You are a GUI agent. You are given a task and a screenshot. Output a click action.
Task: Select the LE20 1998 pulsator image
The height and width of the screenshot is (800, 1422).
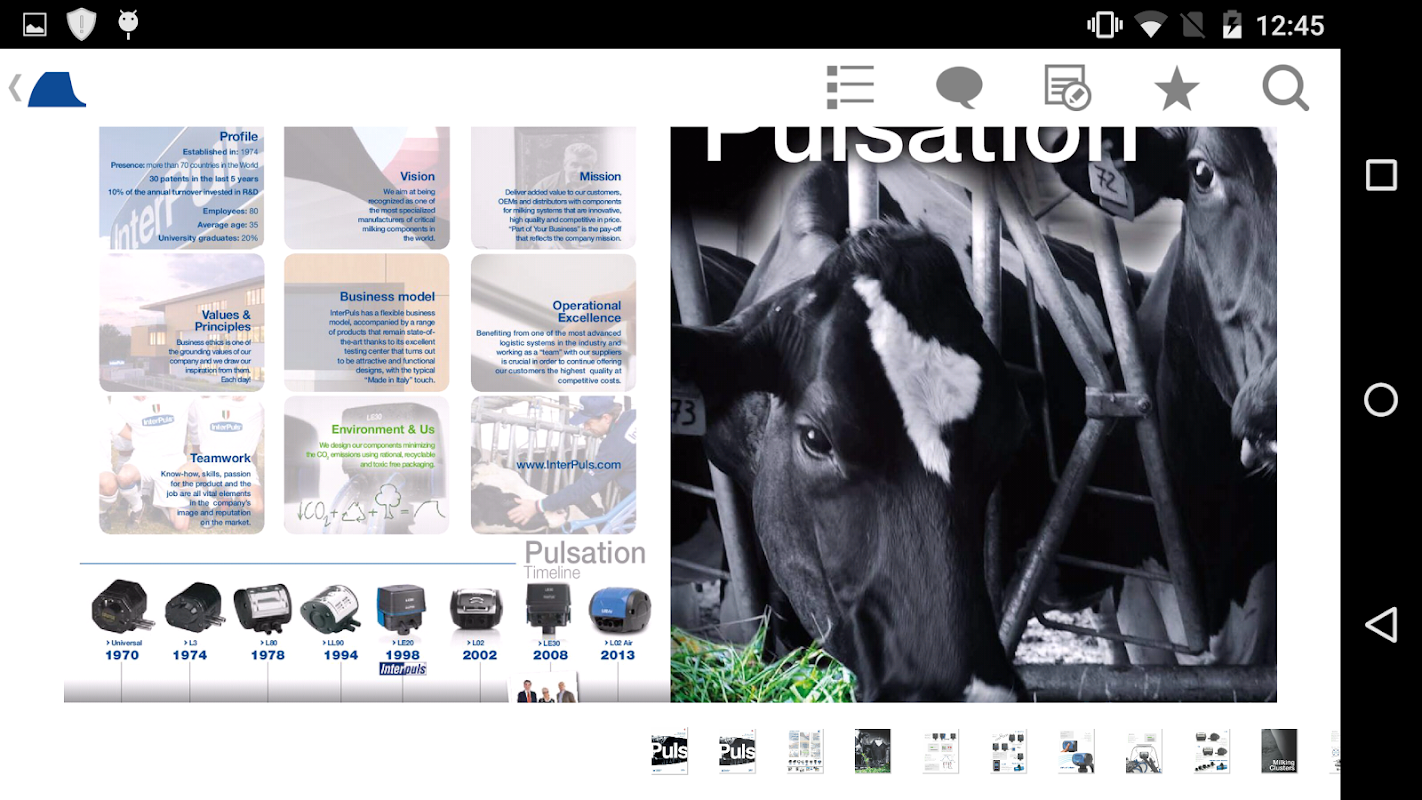401,608
